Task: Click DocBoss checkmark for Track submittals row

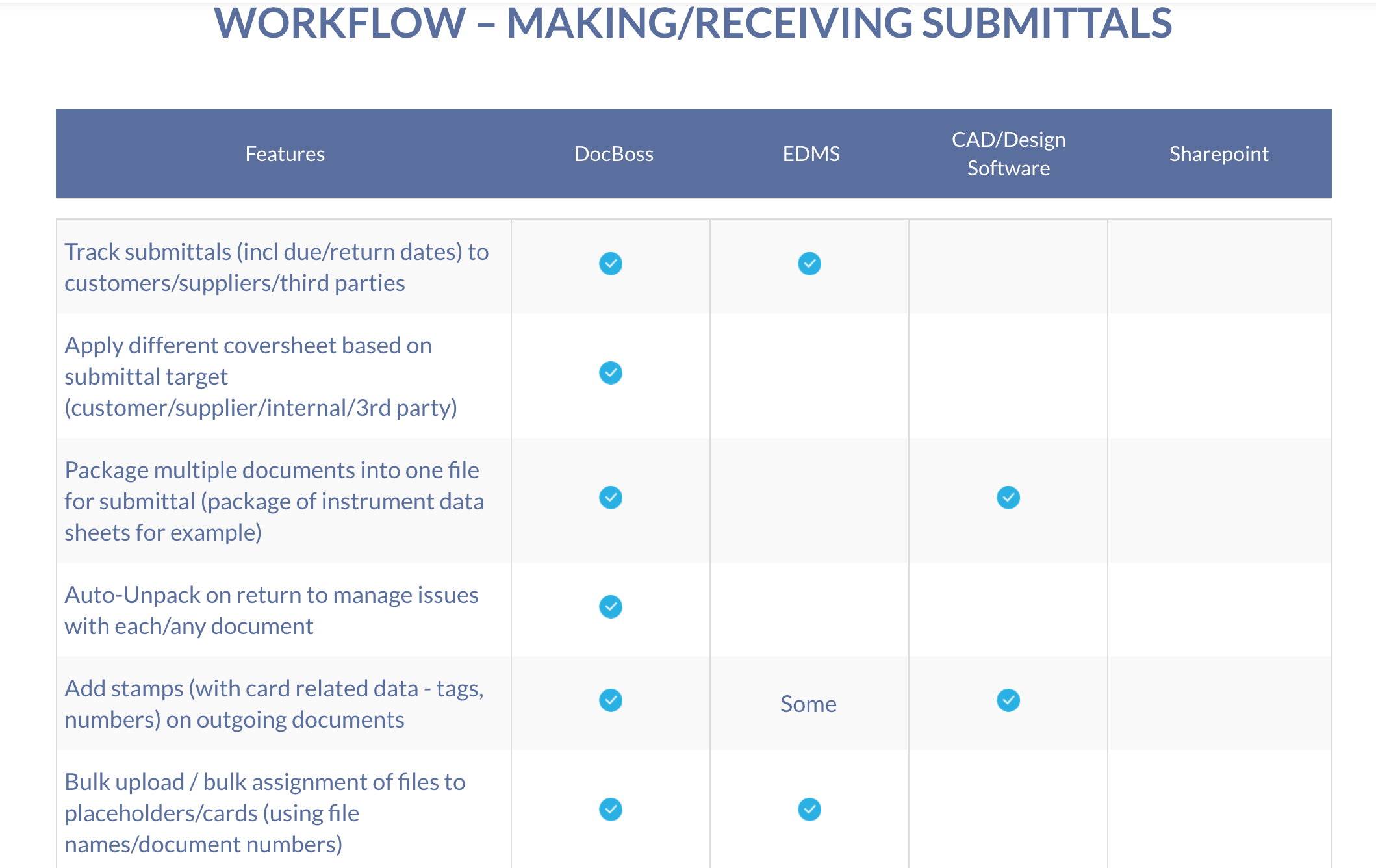Action: (x=611, y=264)
